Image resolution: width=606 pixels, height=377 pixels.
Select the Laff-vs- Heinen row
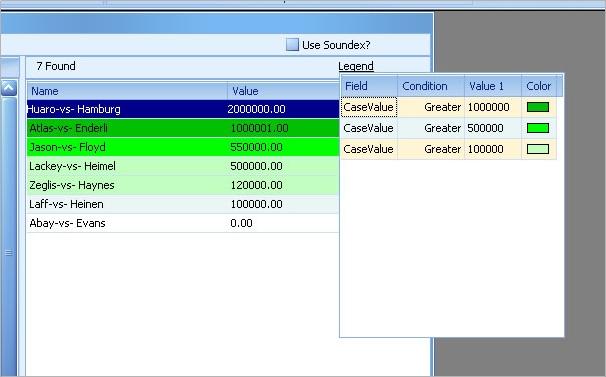(x=183, y=204)
